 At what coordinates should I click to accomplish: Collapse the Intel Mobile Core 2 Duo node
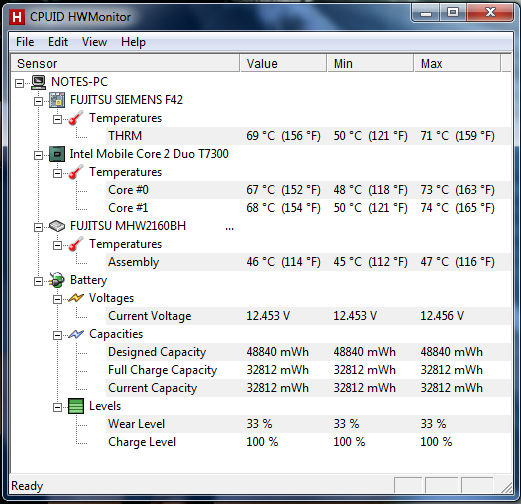point(38,155)
